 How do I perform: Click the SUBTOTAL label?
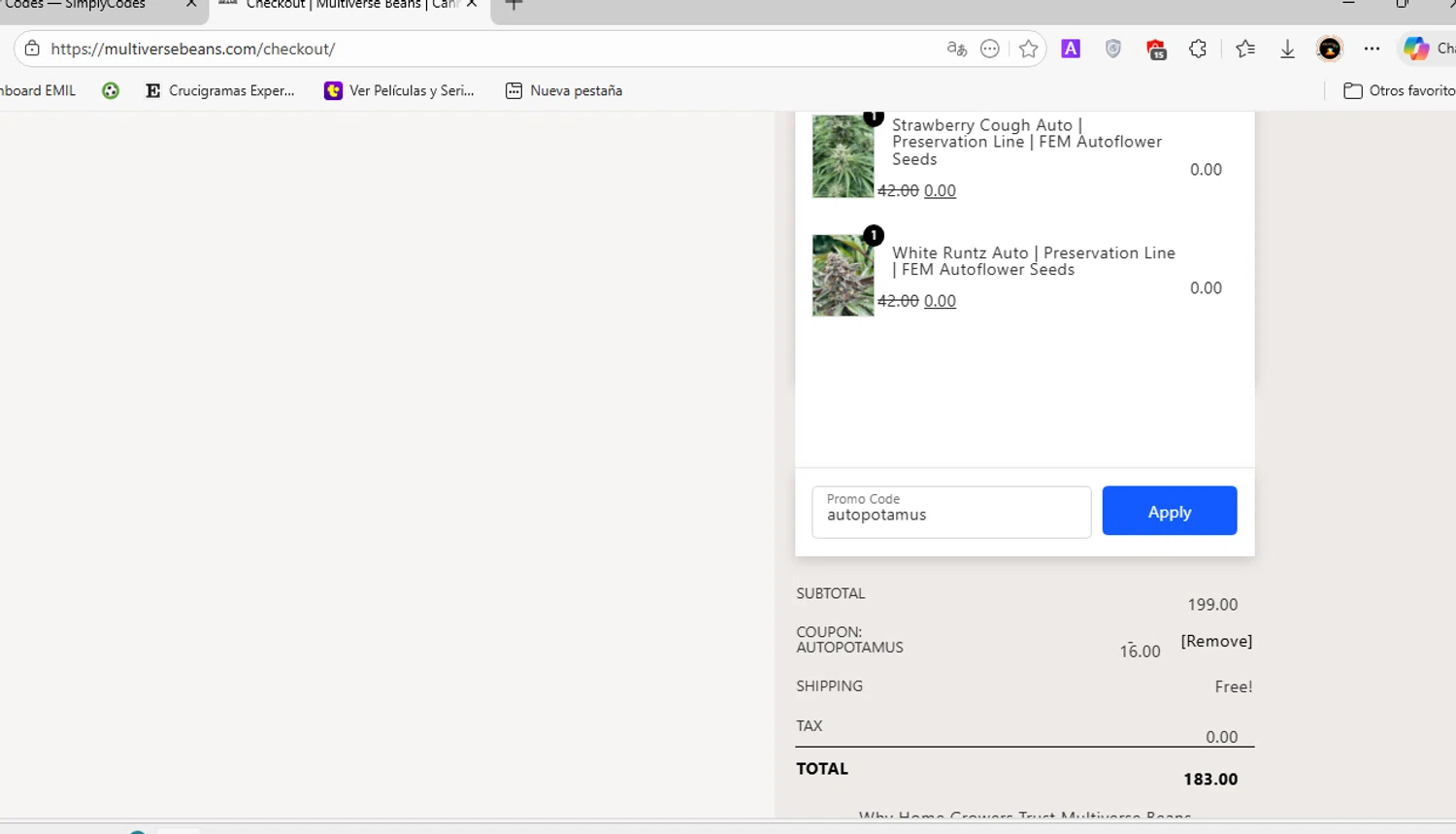click(830, 593)
